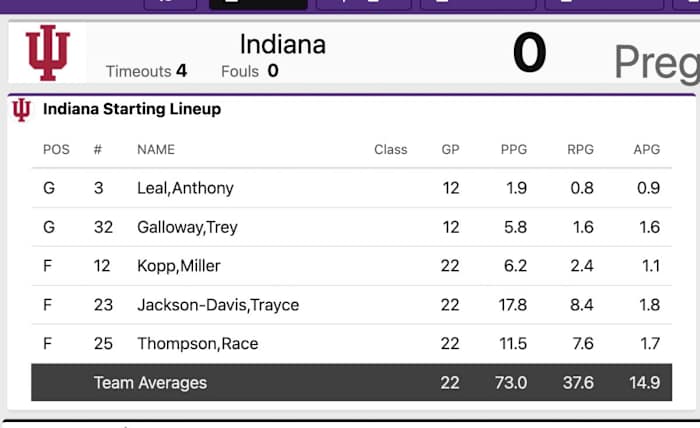The height and width of the screenshot is (428, 700).
Task: Select Jackson-Davis,Trayce in the lineup
Action: (x=218, y=305)
